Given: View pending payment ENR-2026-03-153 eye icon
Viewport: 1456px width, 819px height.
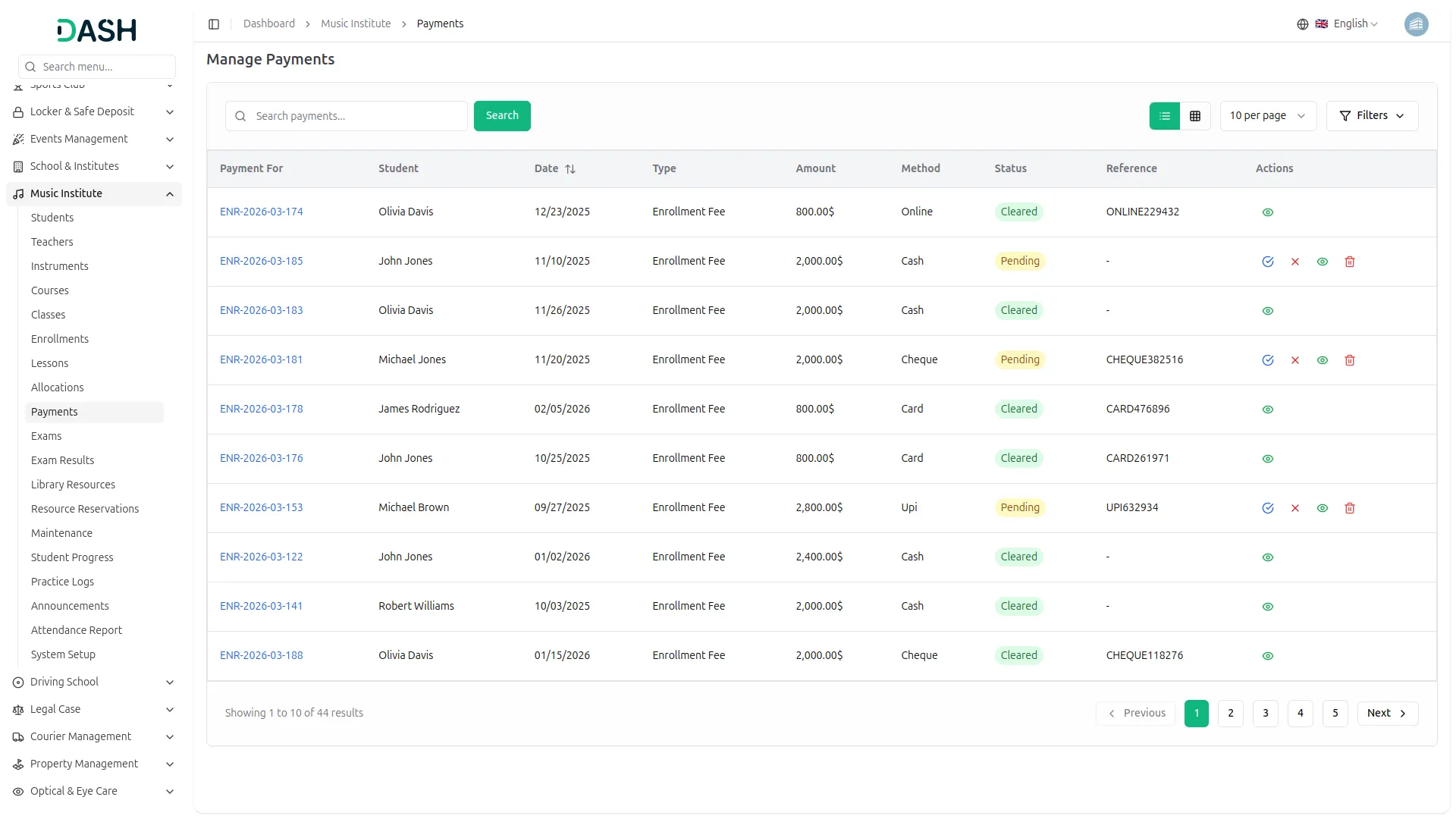Looking at the screenshot, I should 1322,508.
